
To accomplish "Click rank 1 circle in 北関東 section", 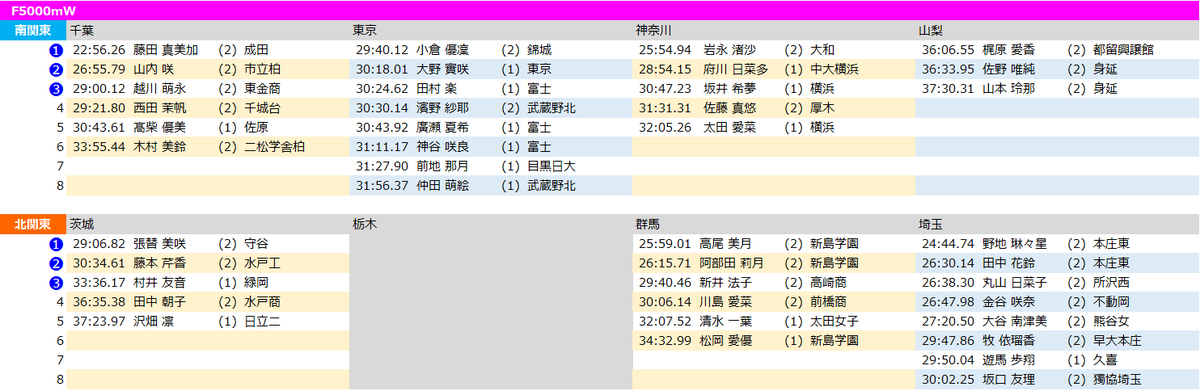I will 57,244.
